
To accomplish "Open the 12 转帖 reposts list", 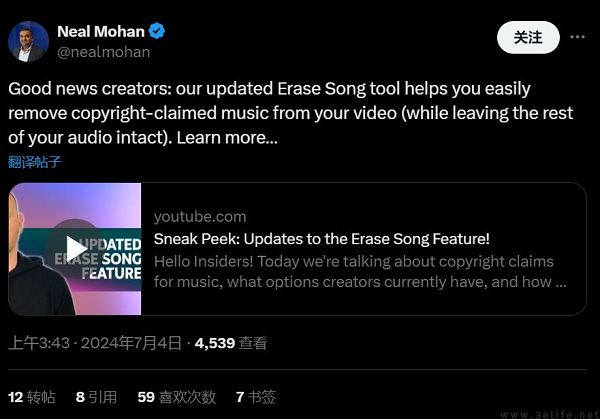I will (x=33, y=397).
